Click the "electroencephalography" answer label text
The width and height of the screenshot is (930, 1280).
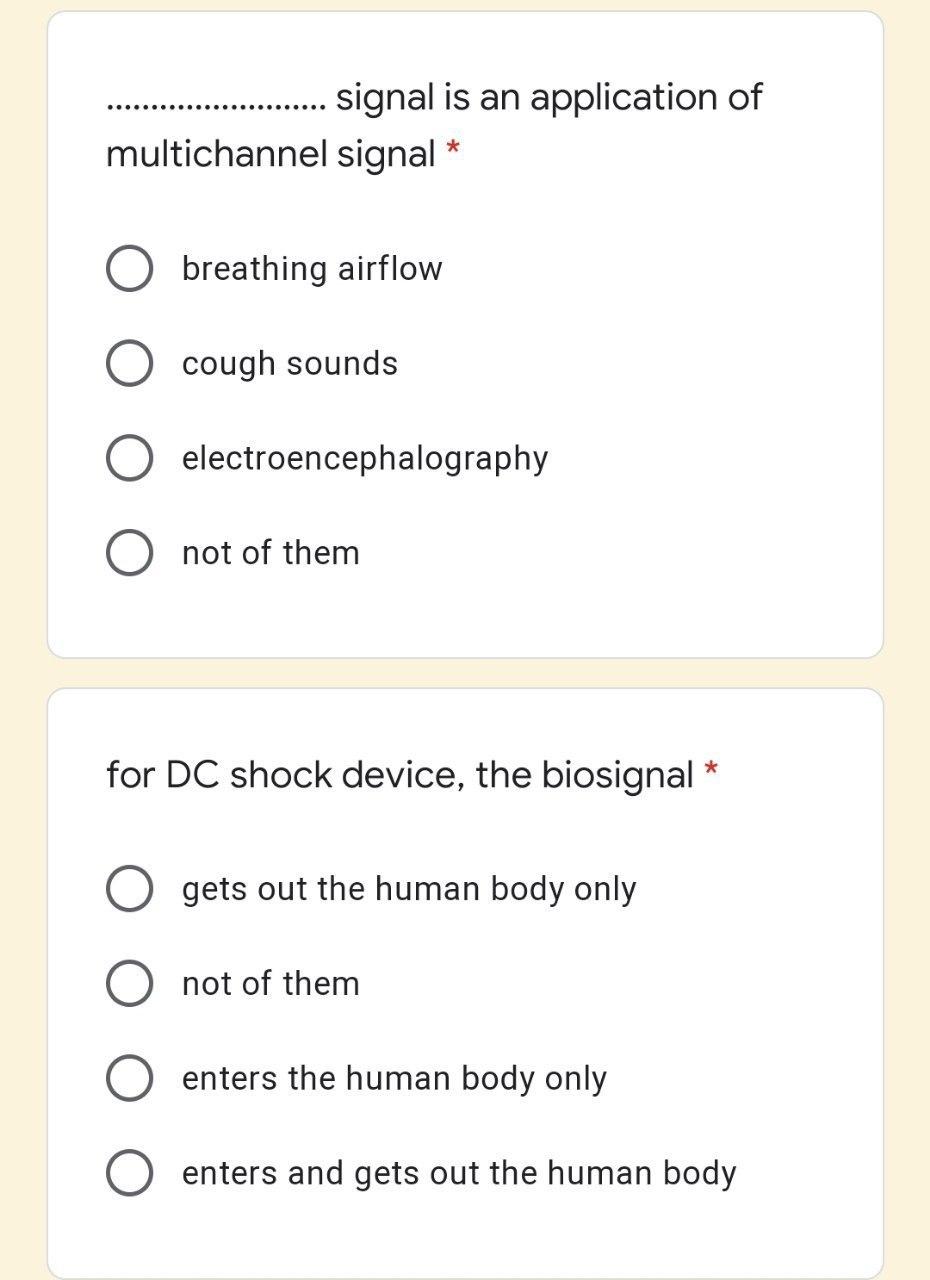[365, 459]
